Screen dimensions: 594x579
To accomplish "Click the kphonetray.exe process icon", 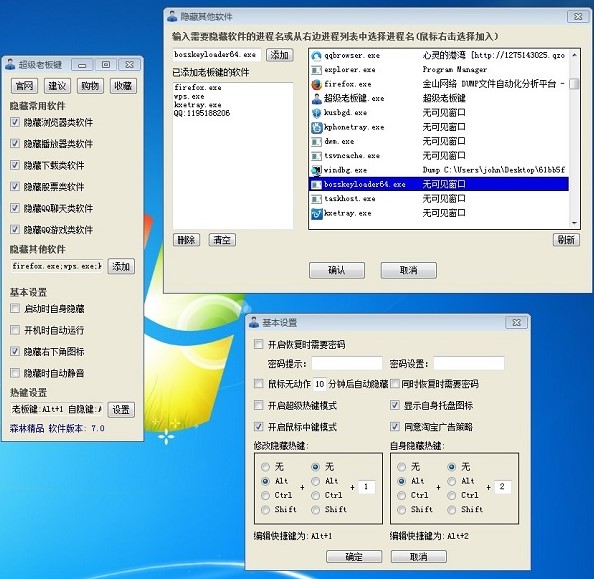I will click(x=316, y=127).
